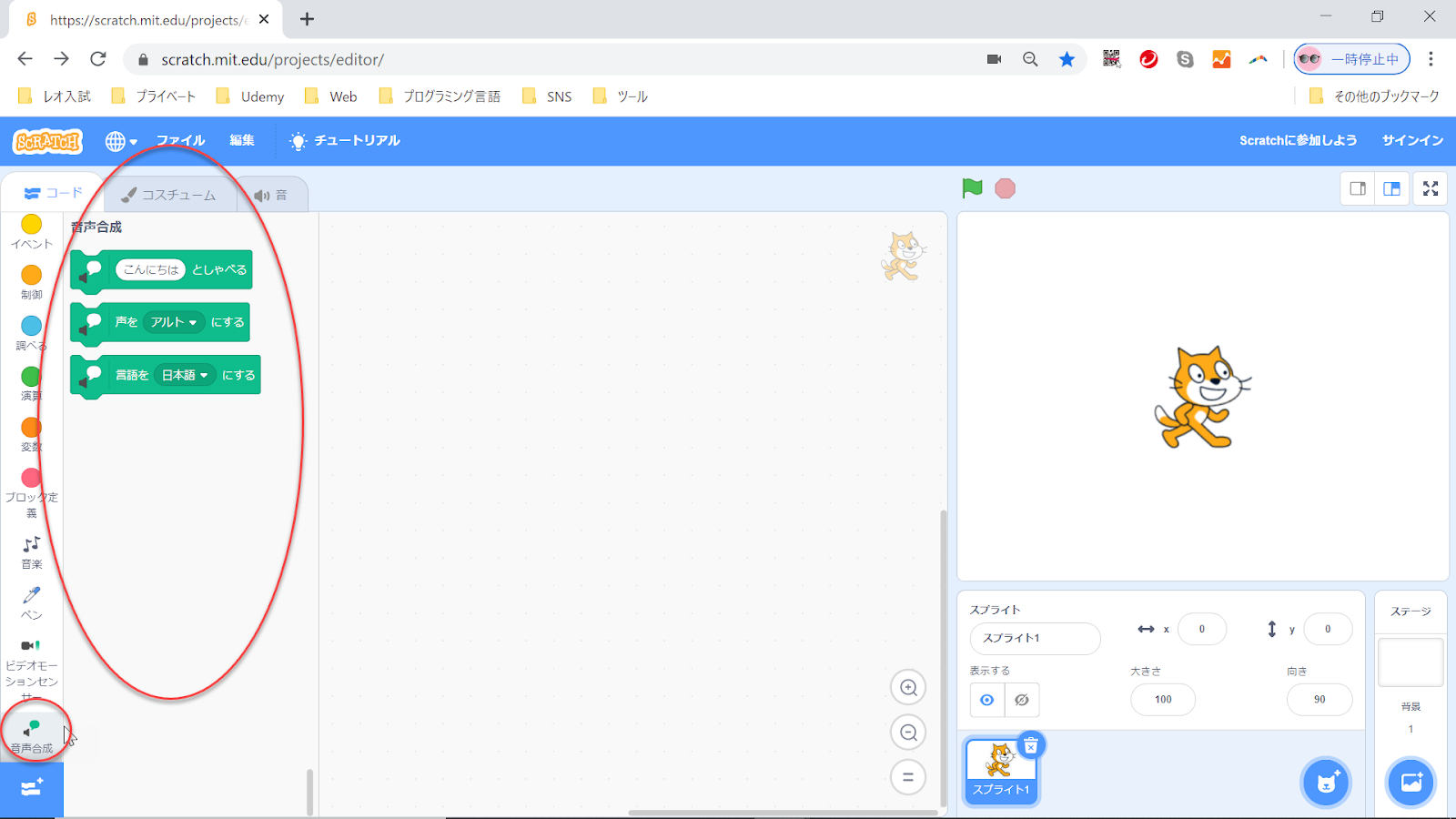Open the ファイル menu
Screen dimensions: 1456x819
point(180,140)
